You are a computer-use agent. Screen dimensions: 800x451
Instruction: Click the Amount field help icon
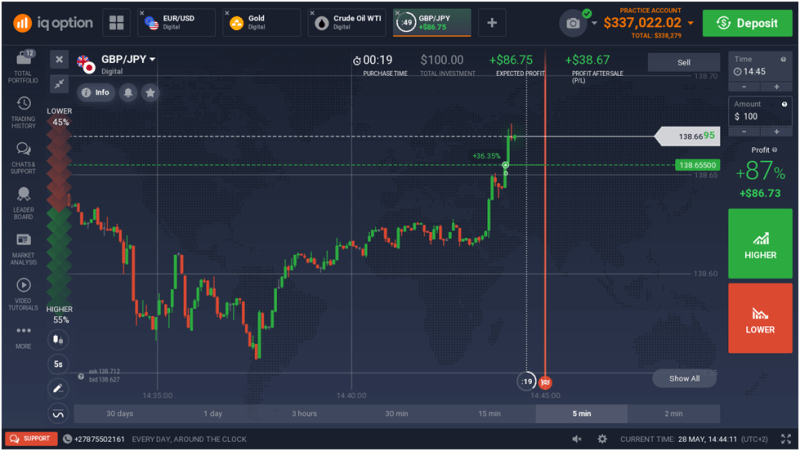(x=784, y=104)
